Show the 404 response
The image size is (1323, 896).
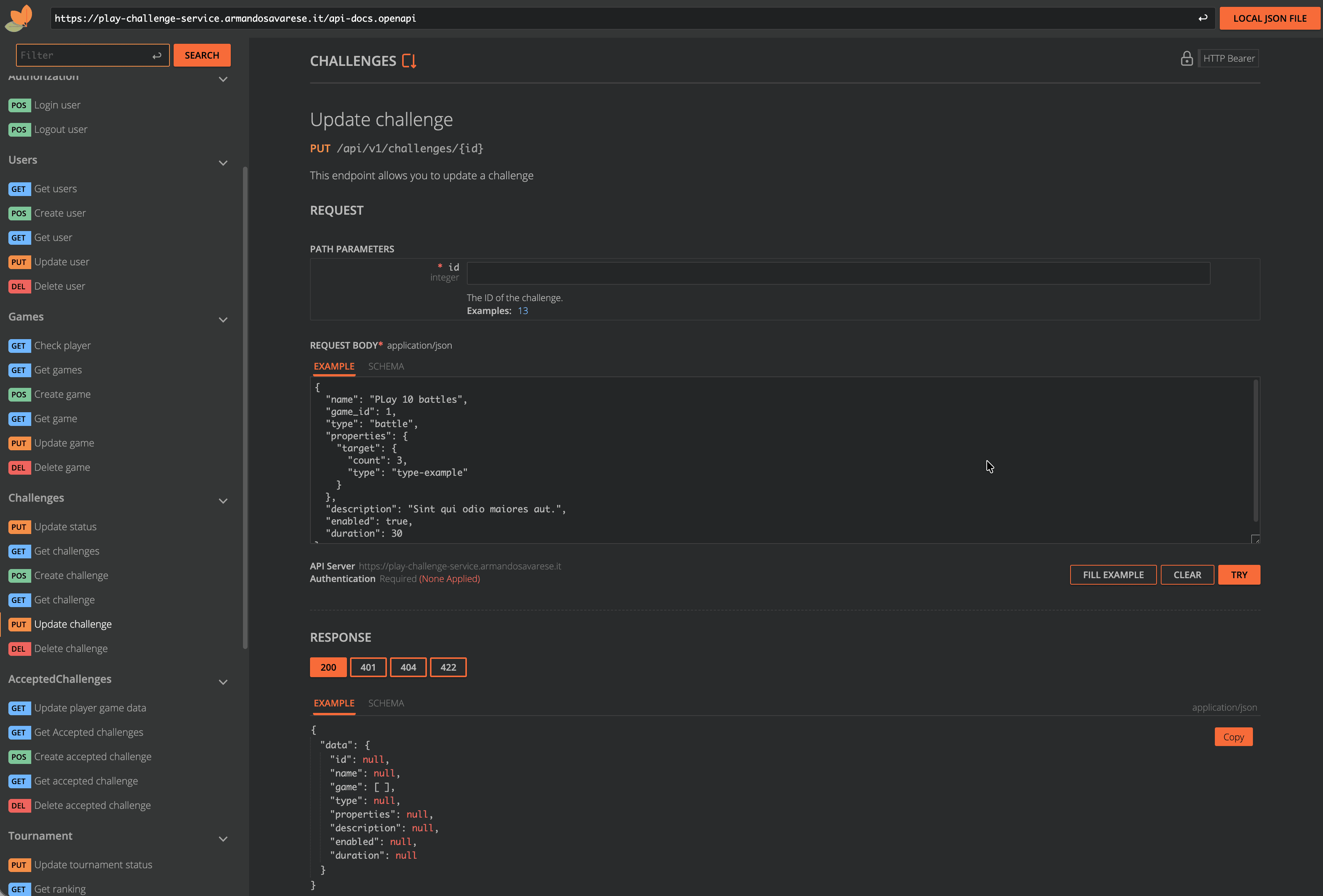point(408,667)
